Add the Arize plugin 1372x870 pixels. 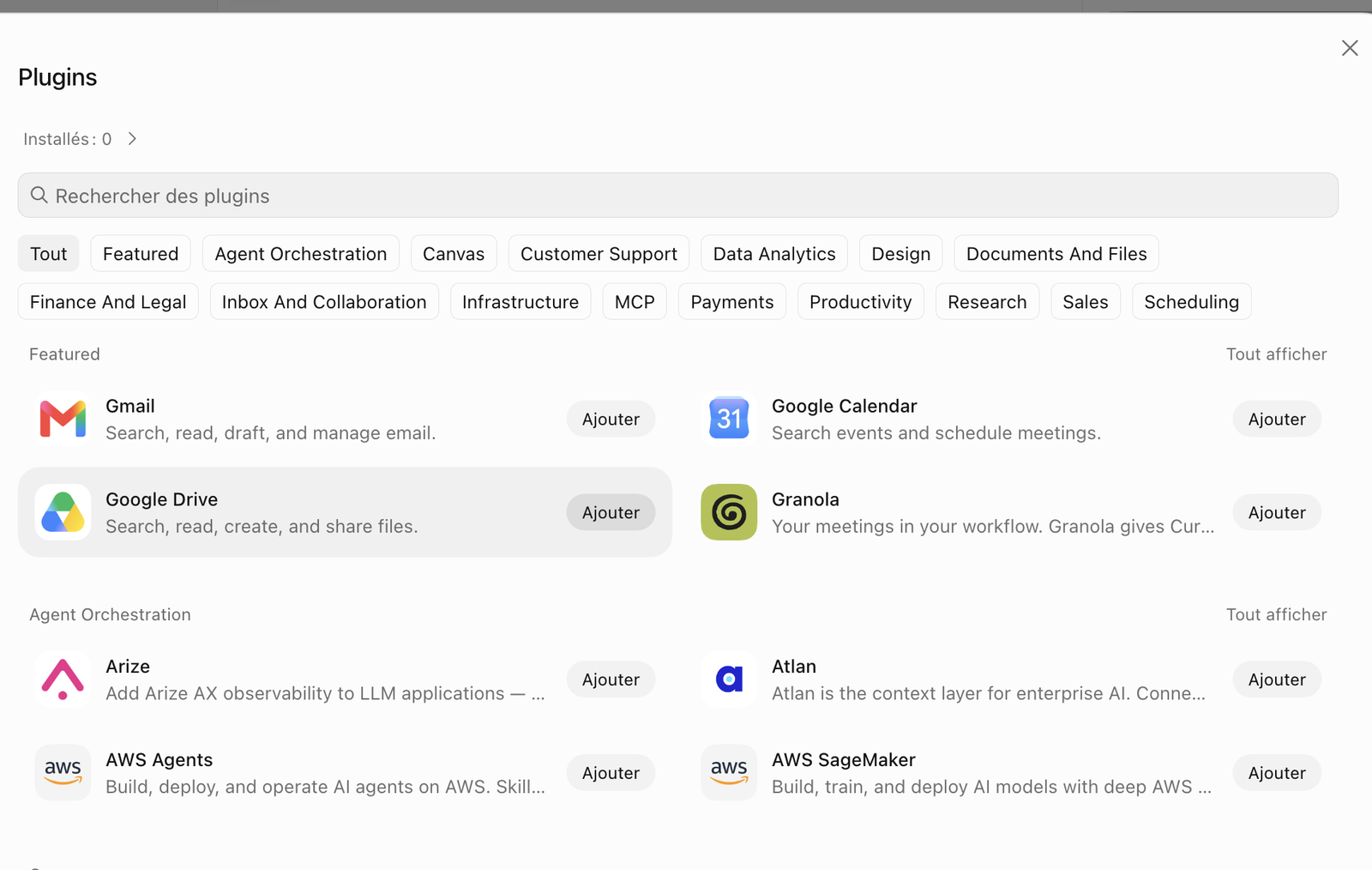coord(611,679)
